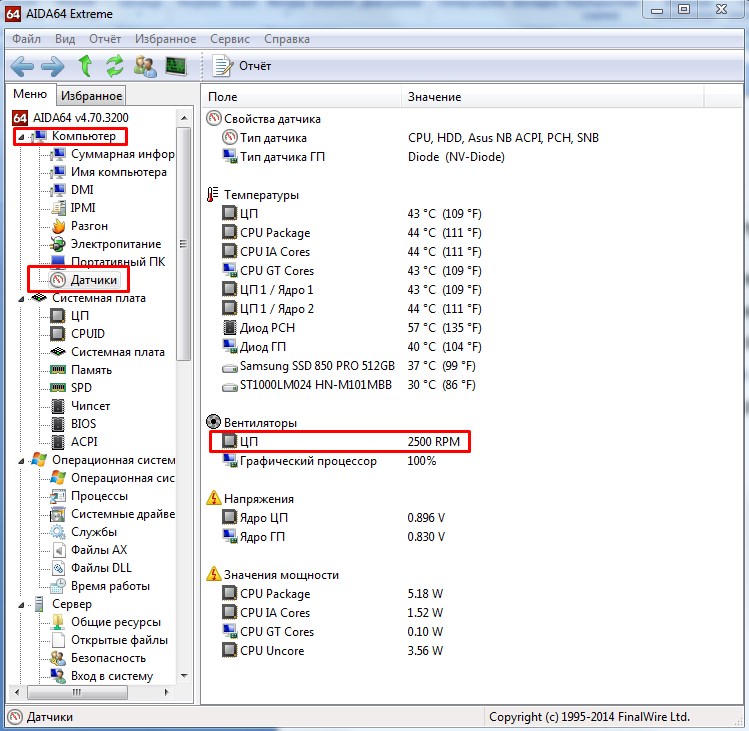Collapse the Сервер tree group
Viewport: 749px width, 731px height.
coord(21,605)
